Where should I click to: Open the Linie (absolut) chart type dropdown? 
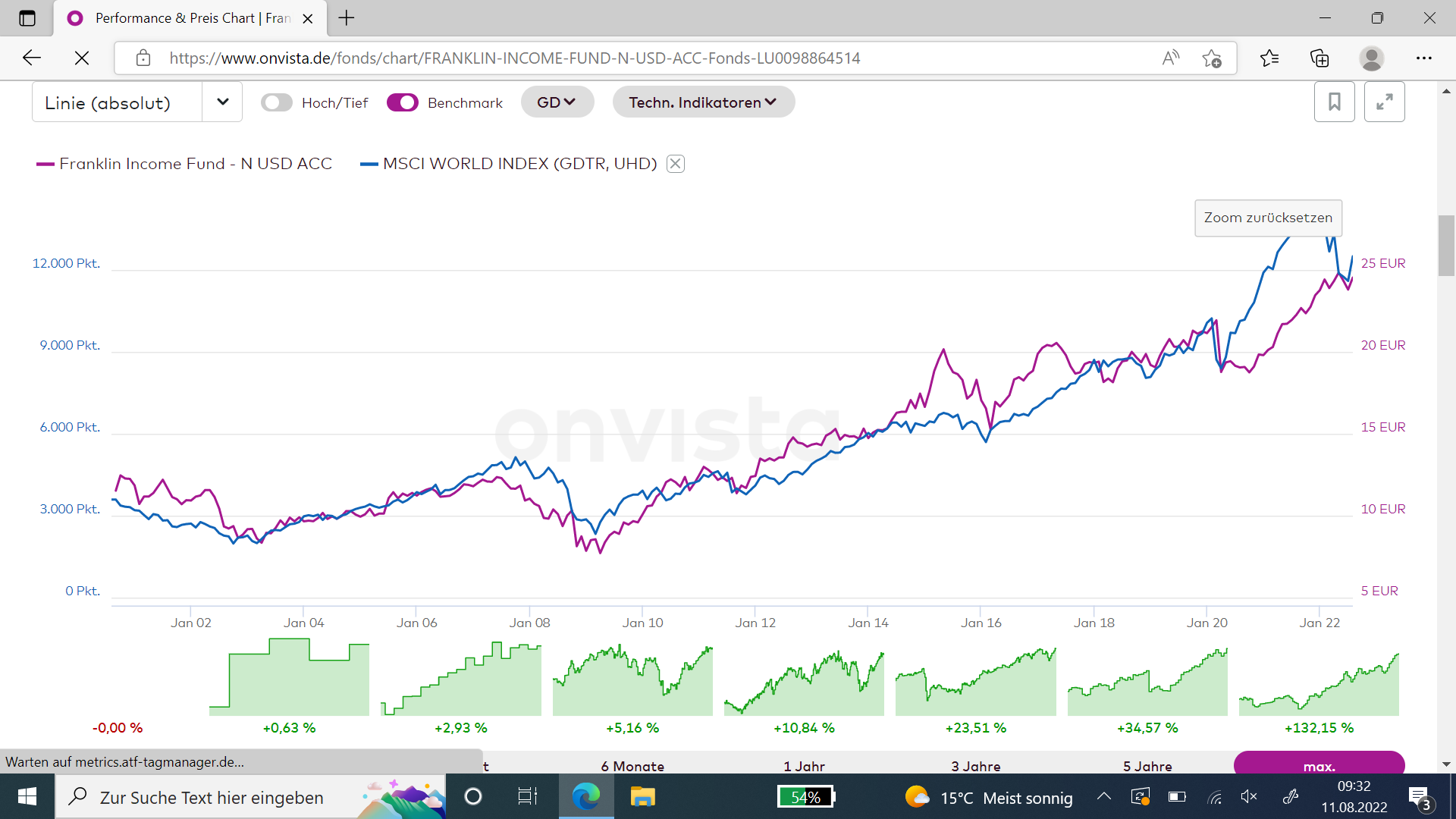pos(222,102)
